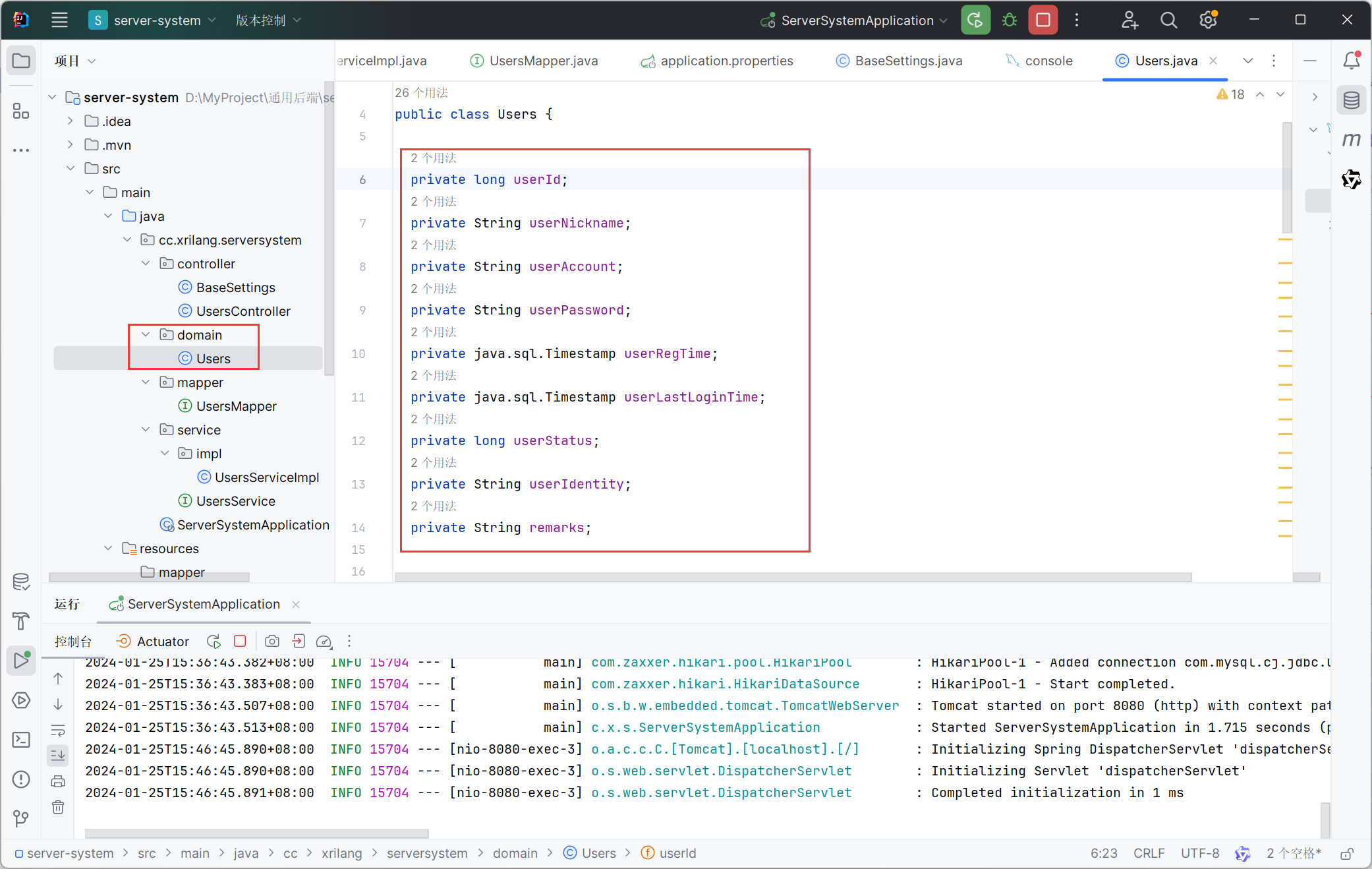Open the Maven tool window icon
1372x869 pixels.
point(1352,140)
